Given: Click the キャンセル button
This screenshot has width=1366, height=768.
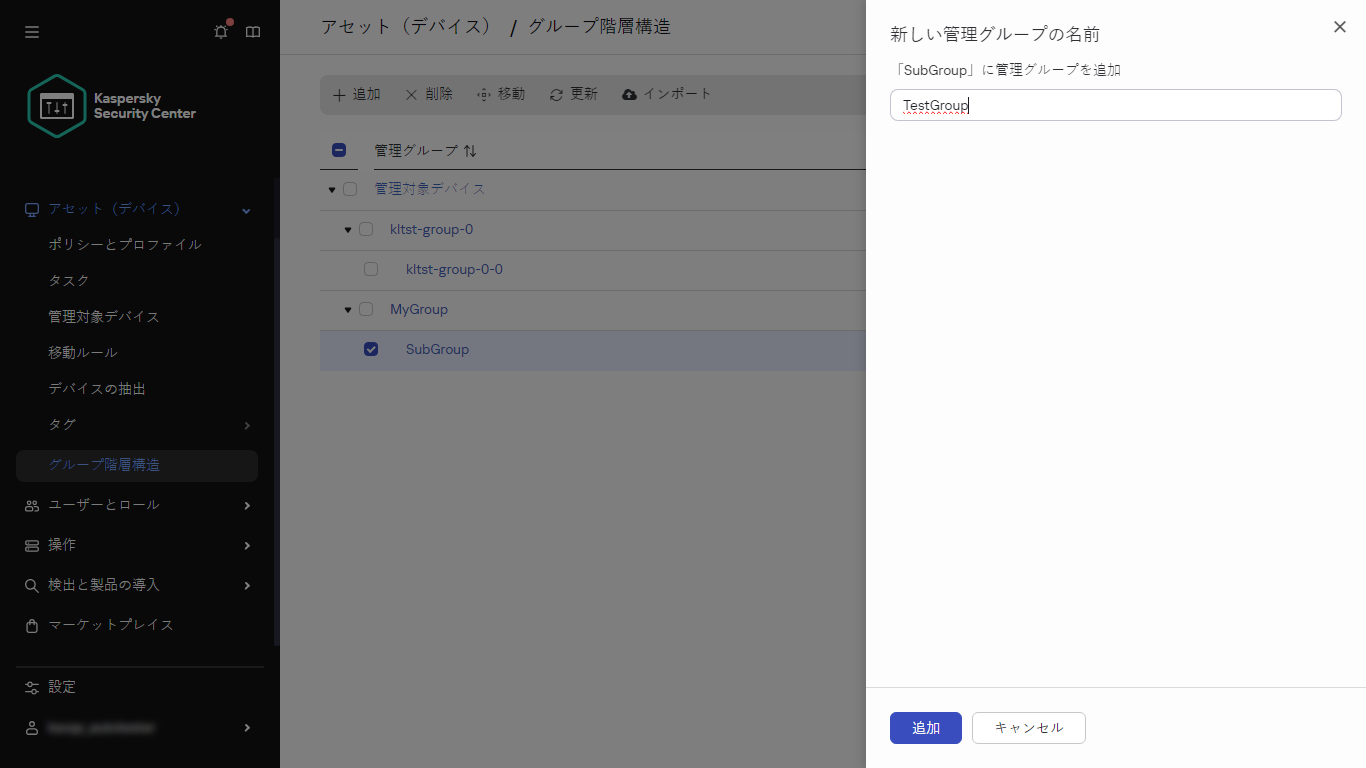Looking at the screenshot, I should click(1028, 728).
